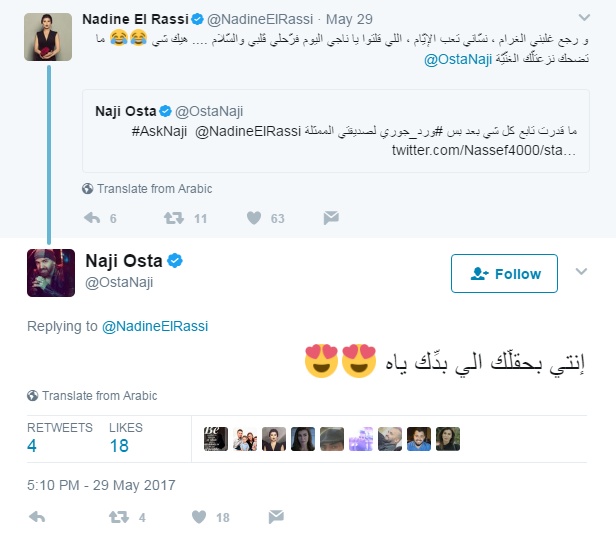This screenshot has width=616, height=550.
Task: Like Nadine El Rassi's tweet
Action: tap(254, 218)
